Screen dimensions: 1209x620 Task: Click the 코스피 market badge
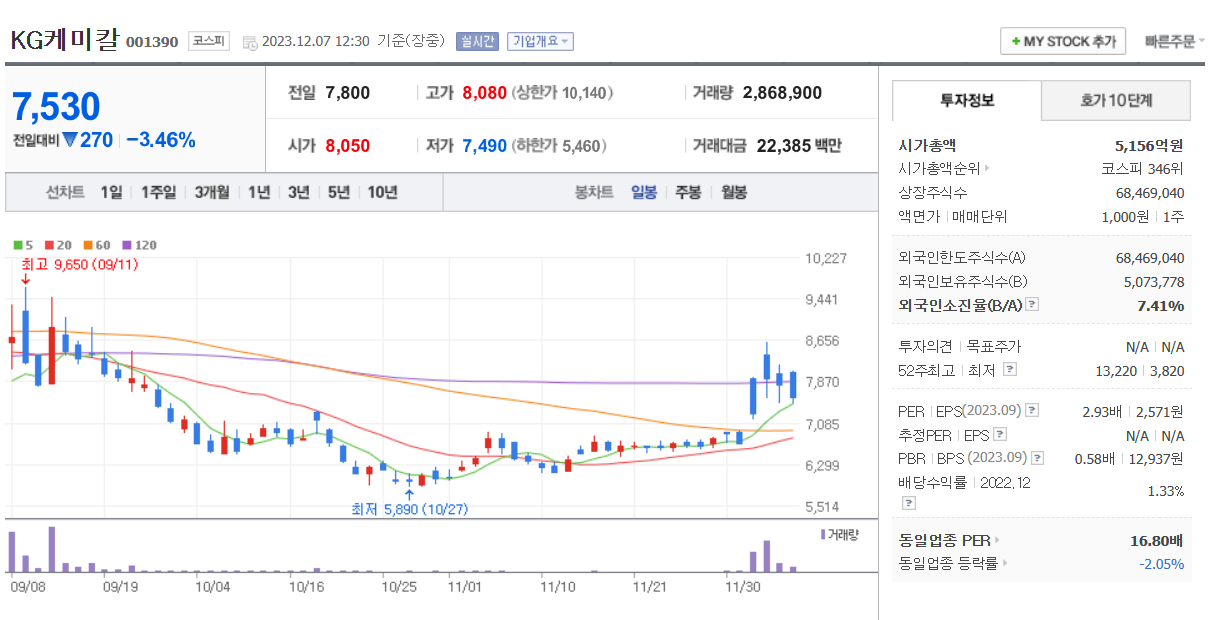[x=210, y=41]
